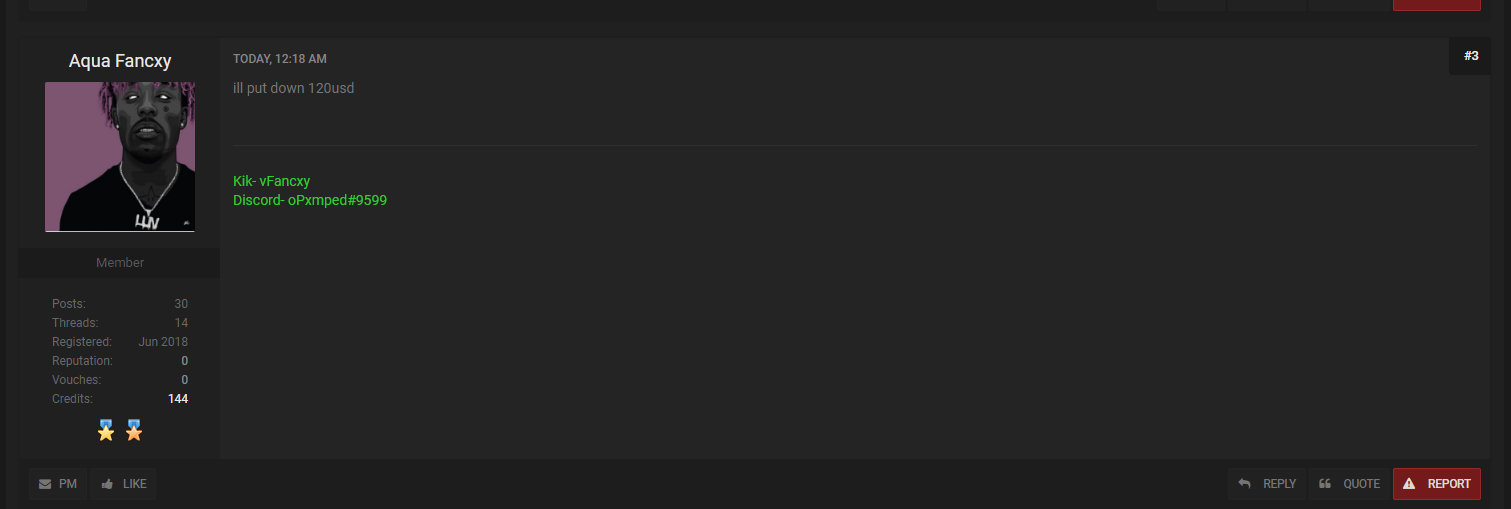Select the Kik- vFancxy signature line
This screenshot has width=1511, height=509.
click(x=271, y=181)
